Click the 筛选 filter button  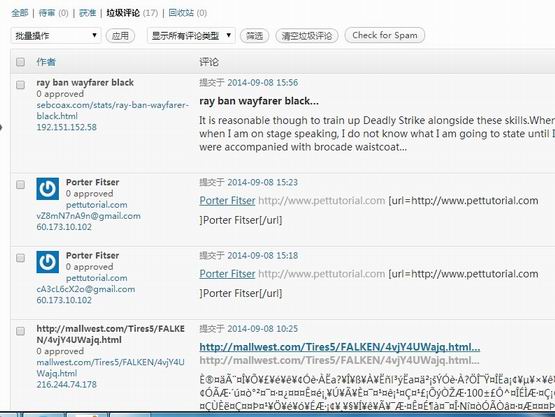[x=254, y=36]
